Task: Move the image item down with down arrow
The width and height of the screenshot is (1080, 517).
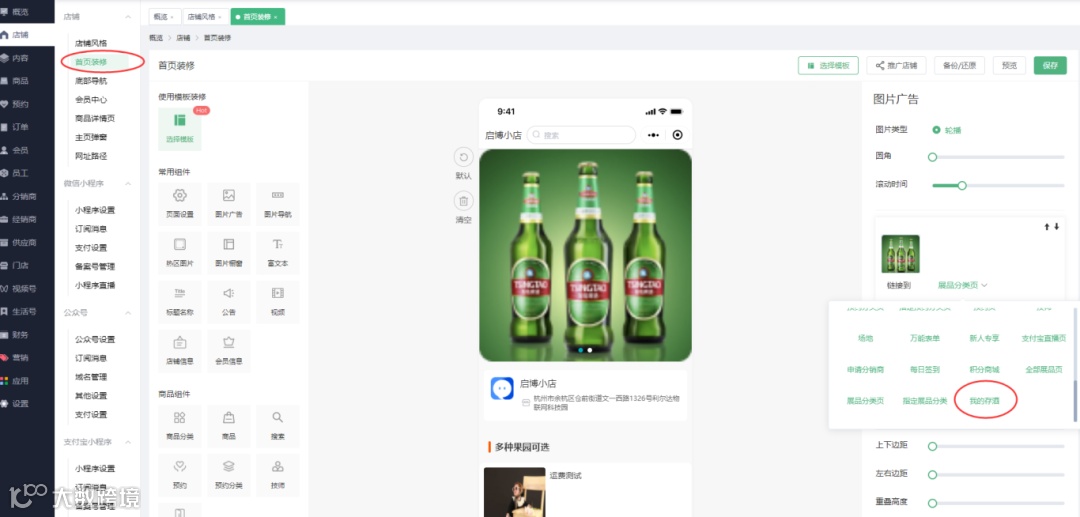Action: (x=1057, y=226)
